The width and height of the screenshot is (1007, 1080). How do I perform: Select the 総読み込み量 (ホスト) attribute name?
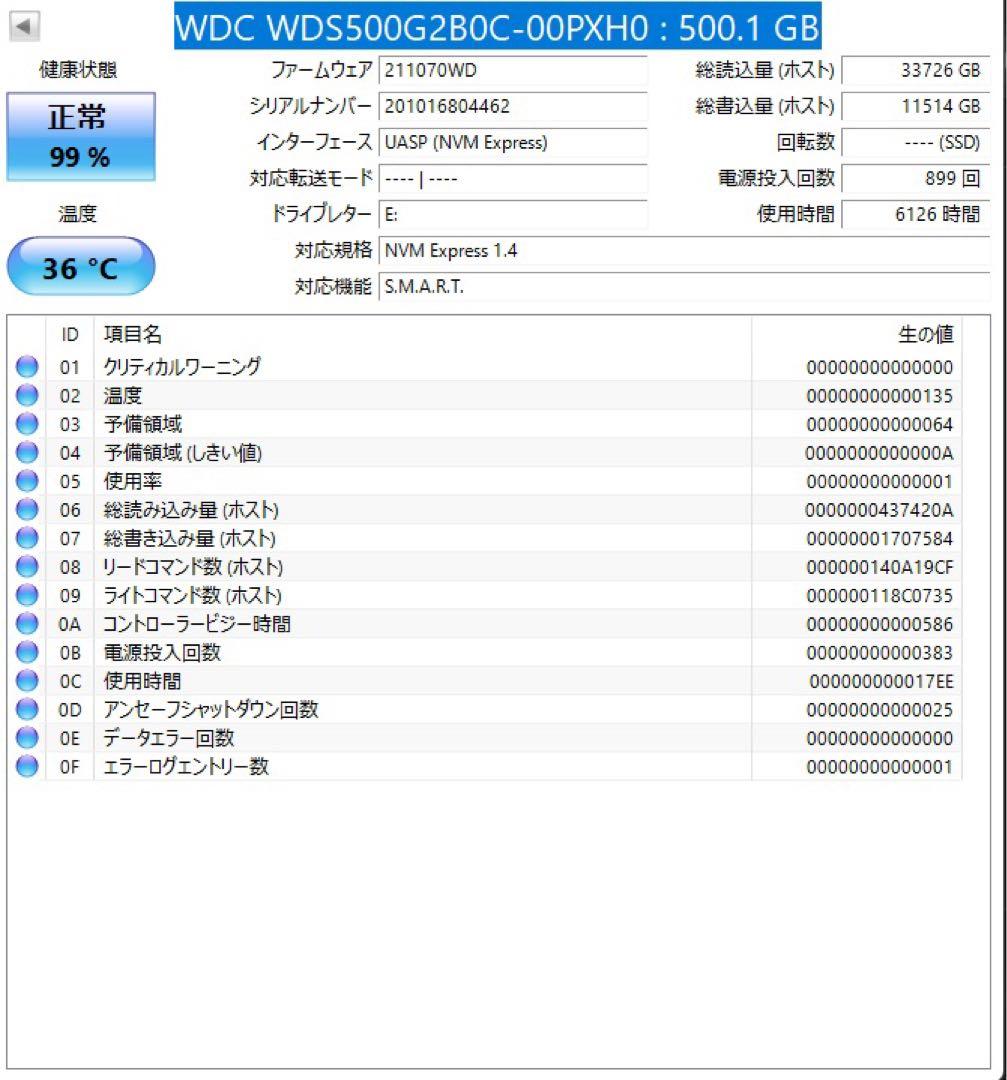tap(191, 510)
